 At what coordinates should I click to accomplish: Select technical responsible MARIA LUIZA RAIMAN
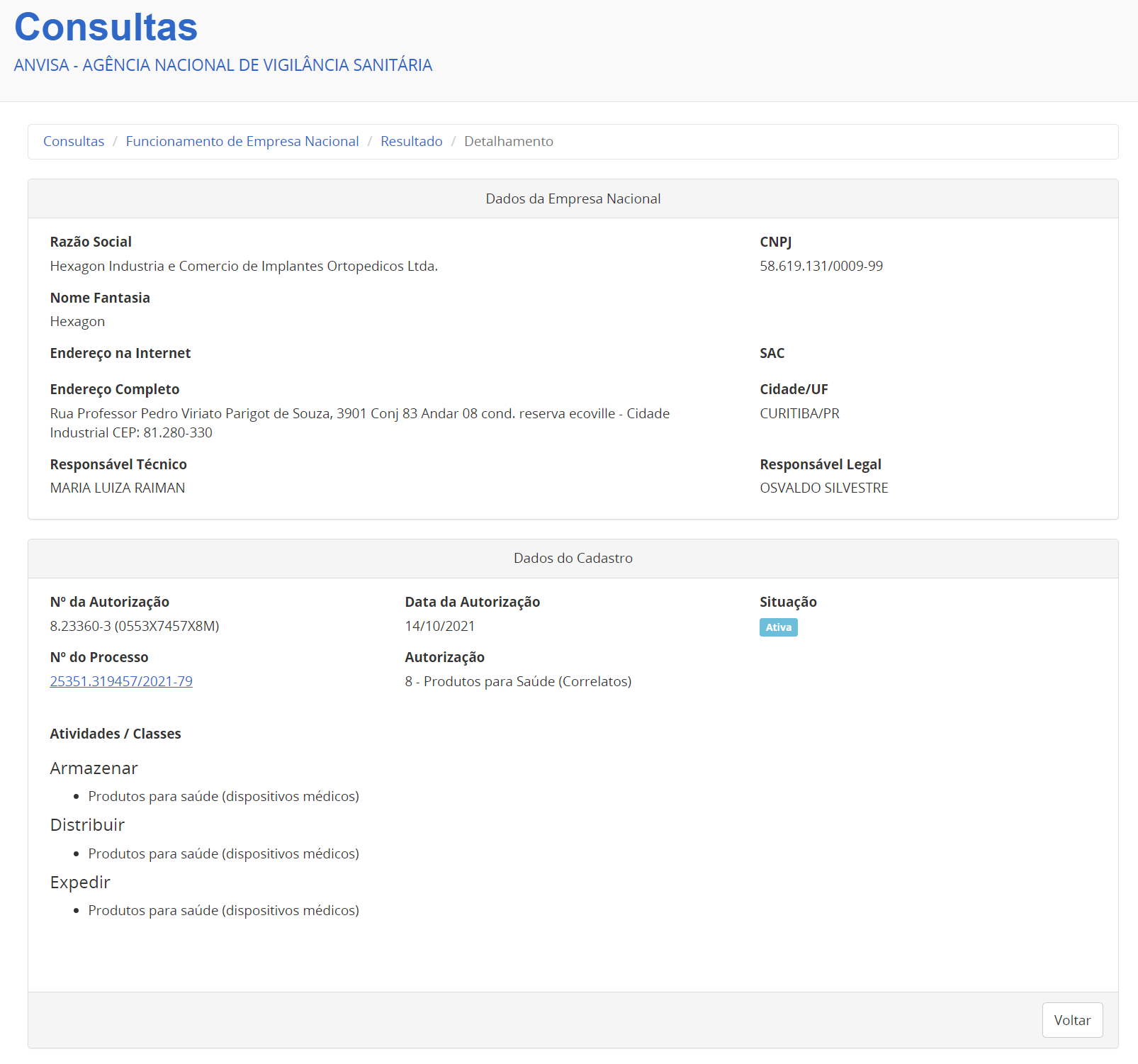[118, 488]
